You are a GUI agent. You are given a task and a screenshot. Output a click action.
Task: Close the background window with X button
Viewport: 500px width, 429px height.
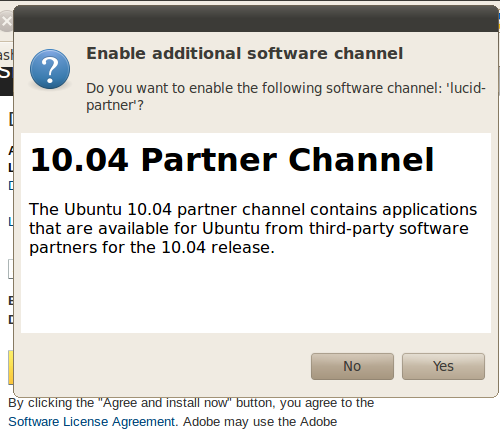pyautogui.click(x=6, y=21)
